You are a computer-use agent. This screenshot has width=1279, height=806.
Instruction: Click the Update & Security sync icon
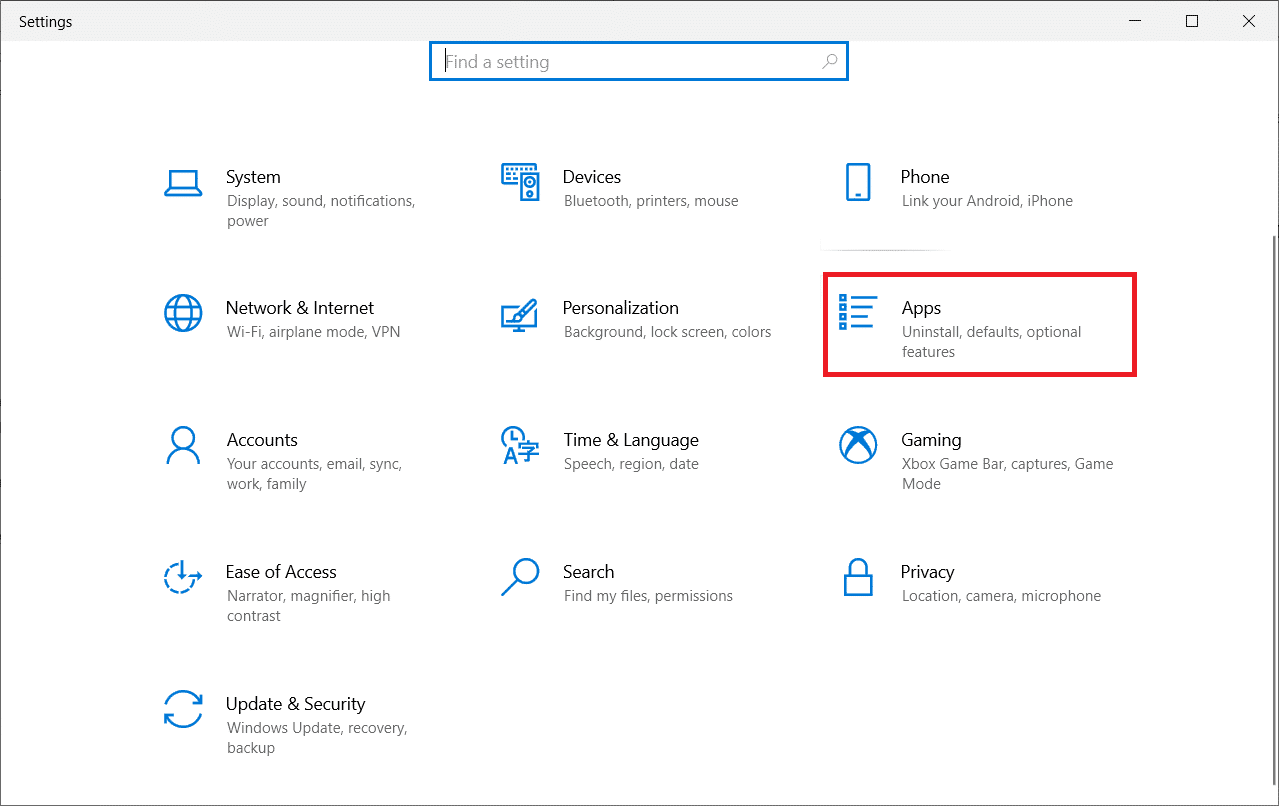coord(183,709)
